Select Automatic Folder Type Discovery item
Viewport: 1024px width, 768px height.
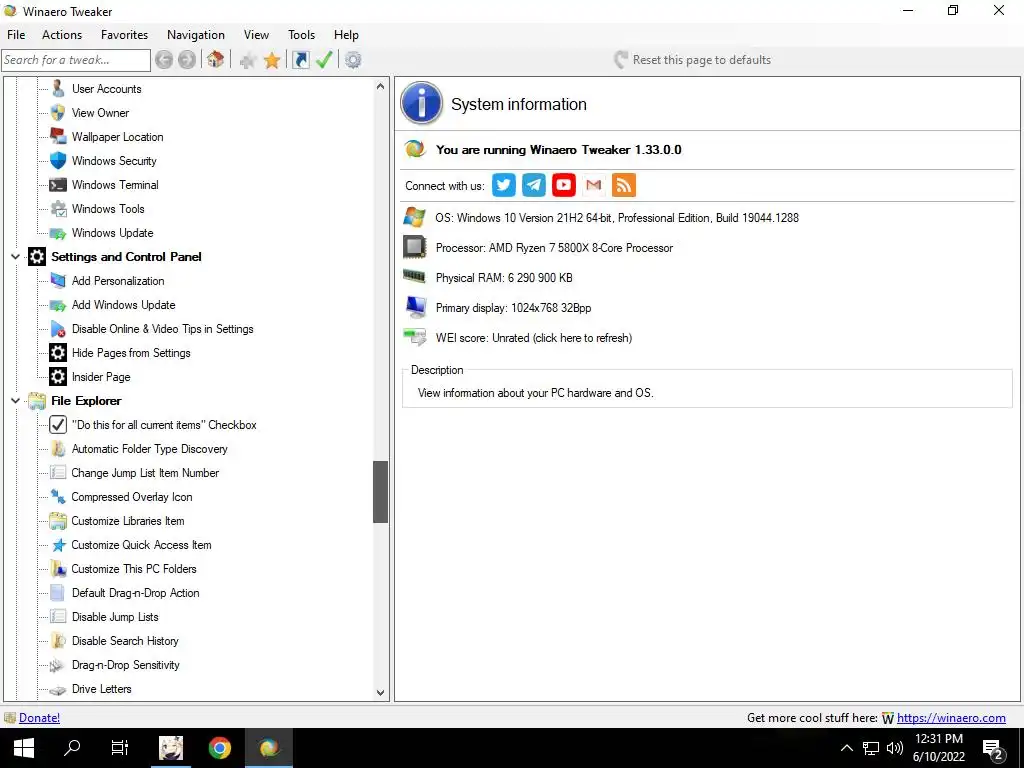pyautogui.click(x=150, y=449)
